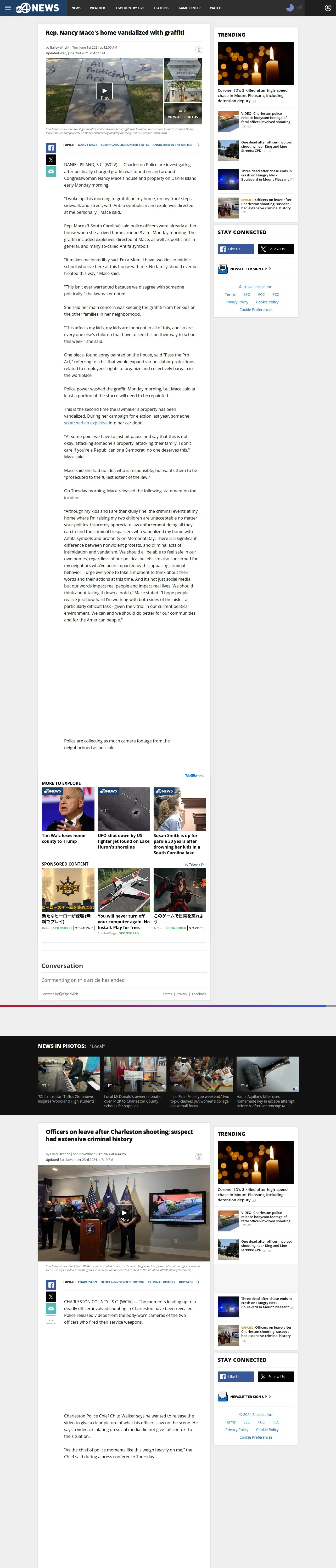Open Watch in top navigation

coord(215,8)
